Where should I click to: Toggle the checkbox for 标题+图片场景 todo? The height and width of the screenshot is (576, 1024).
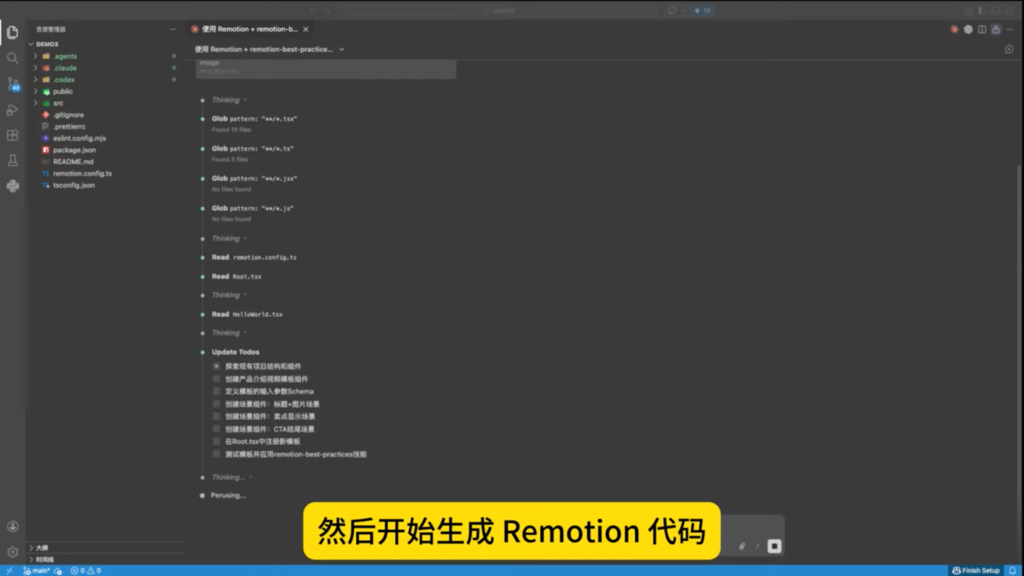pyautogui.click(x=216, y=404)
